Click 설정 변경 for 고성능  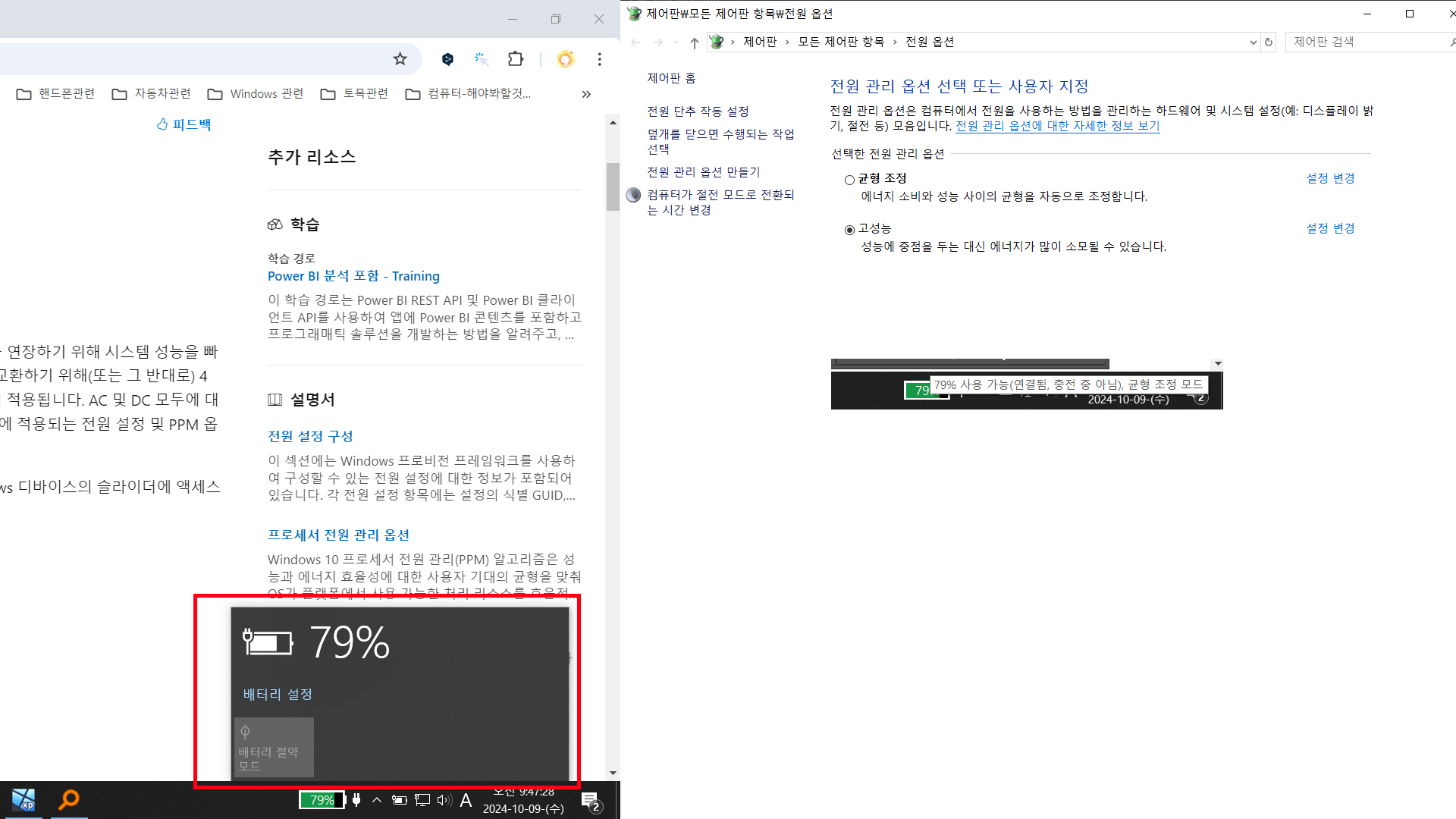click(1330, 228)
